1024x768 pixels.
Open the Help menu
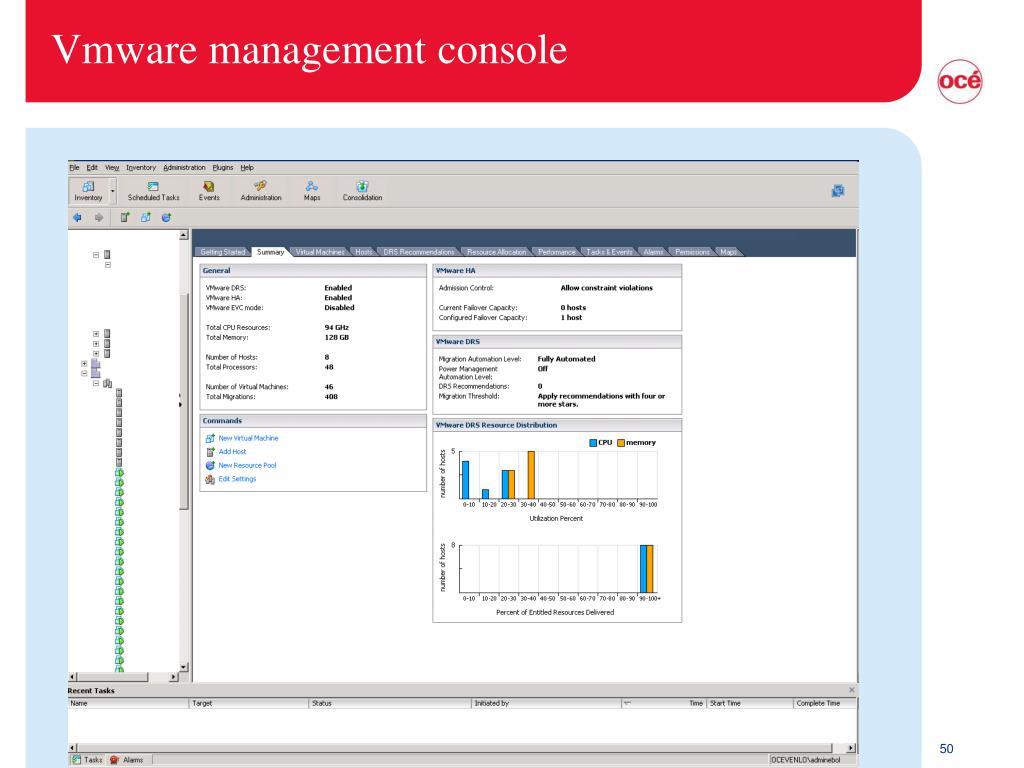pyautogui.click(x=247, y=168)
